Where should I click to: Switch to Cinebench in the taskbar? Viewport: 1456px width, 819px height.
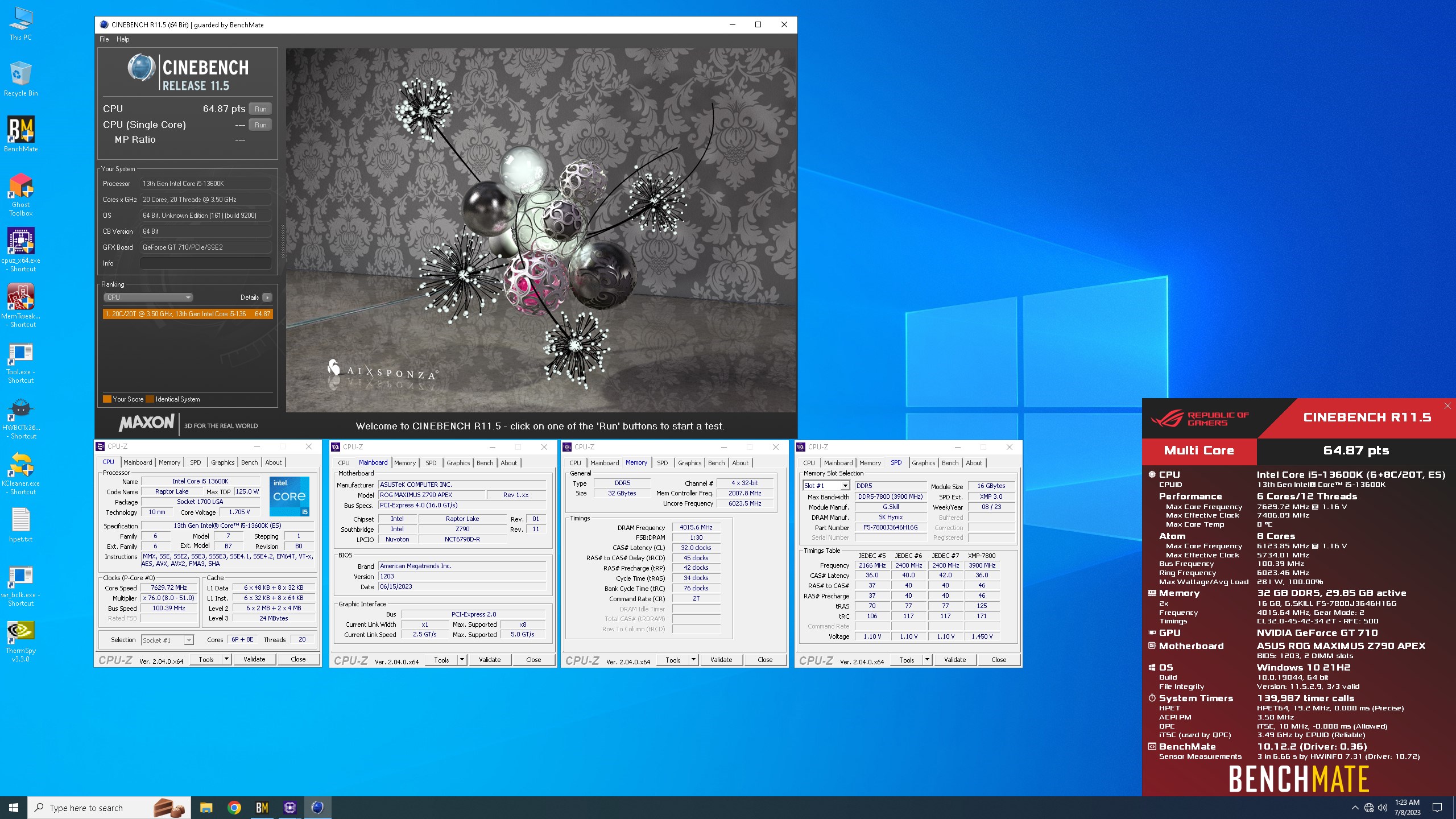tap(317, 808)
